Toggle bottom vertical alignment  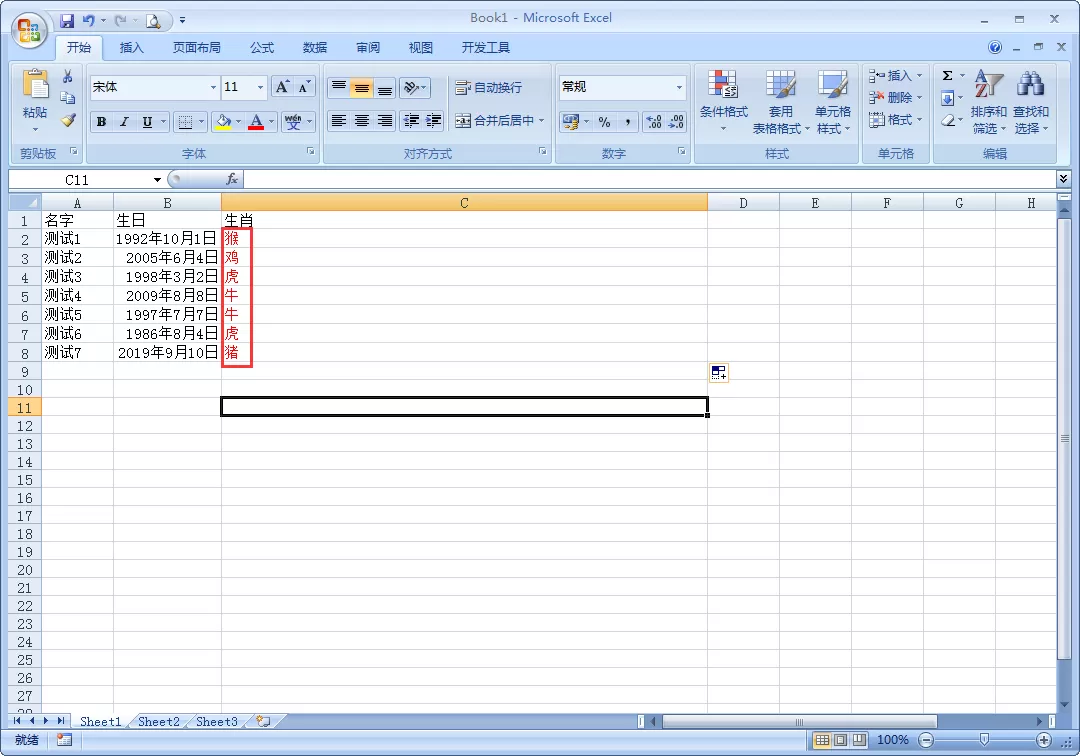pyautogui.click(x=384, y=87)
